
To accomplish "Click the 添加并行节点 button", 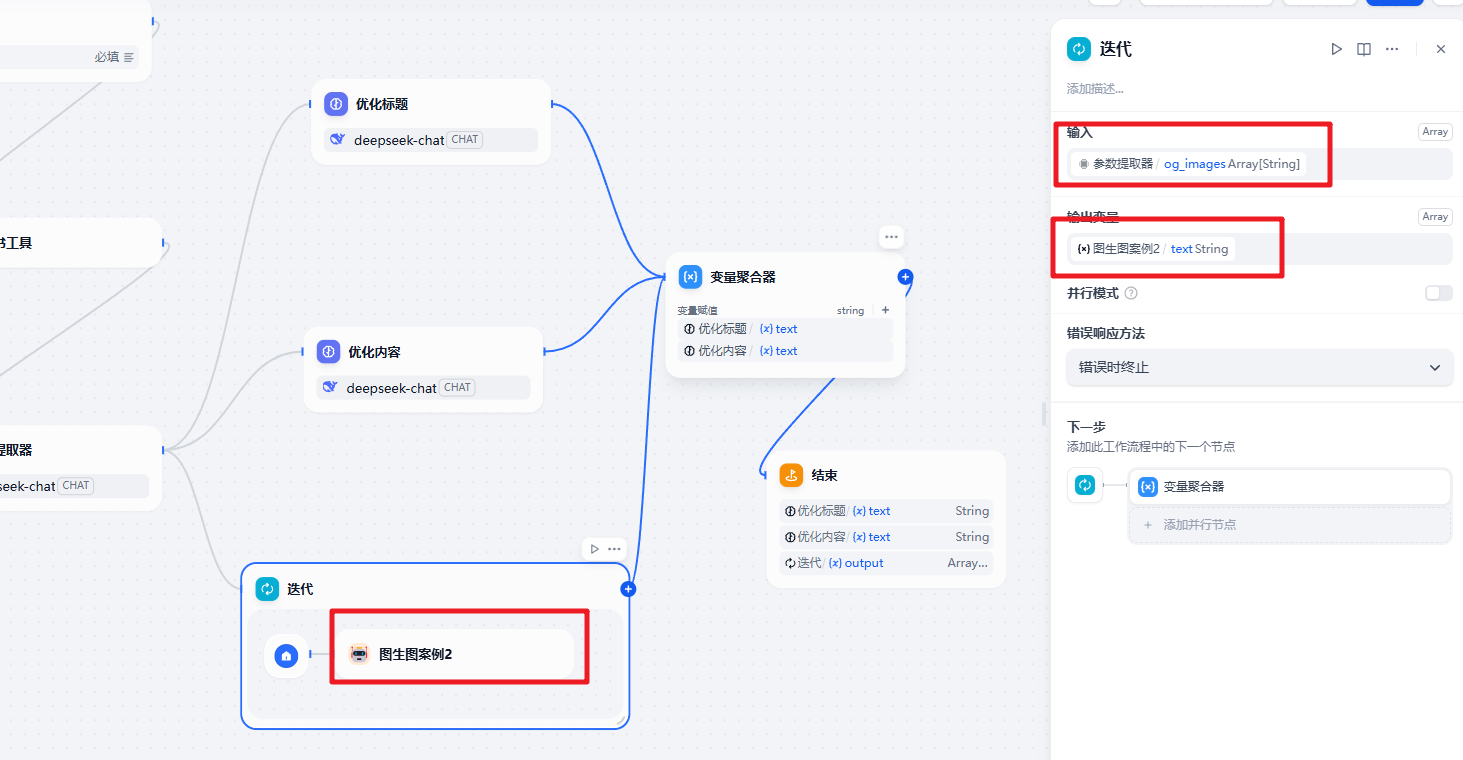I will click(x=1289, y=524).
